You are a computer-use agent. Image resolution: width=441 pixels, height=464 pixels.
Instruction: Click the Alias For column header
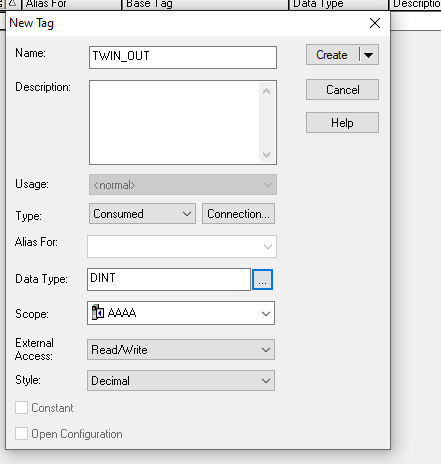point(72,4)
